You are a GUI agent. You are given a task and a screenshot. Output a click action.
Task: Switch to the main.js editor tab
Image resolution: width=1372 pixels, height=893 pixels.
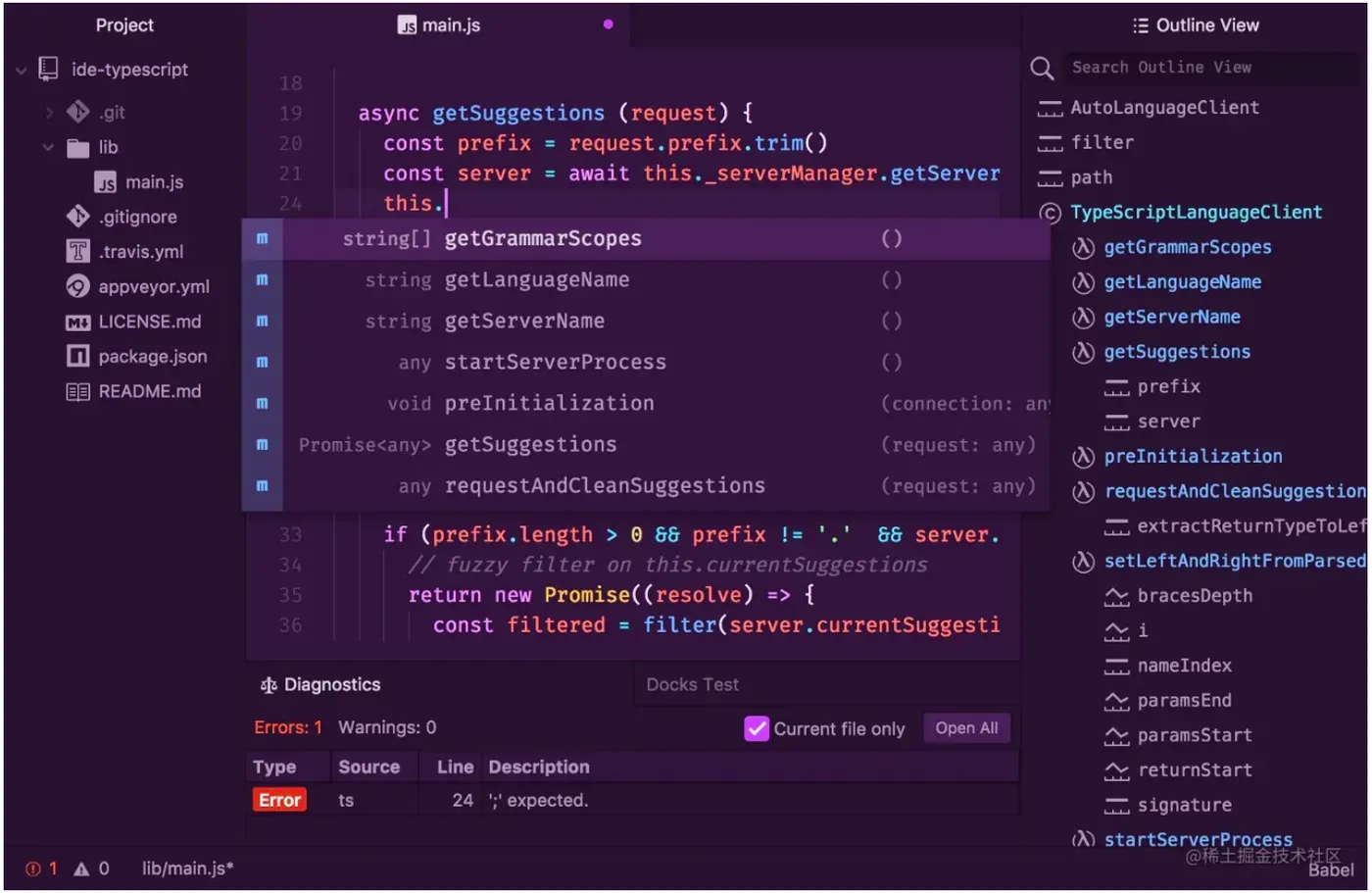click(x=438, y=25)
